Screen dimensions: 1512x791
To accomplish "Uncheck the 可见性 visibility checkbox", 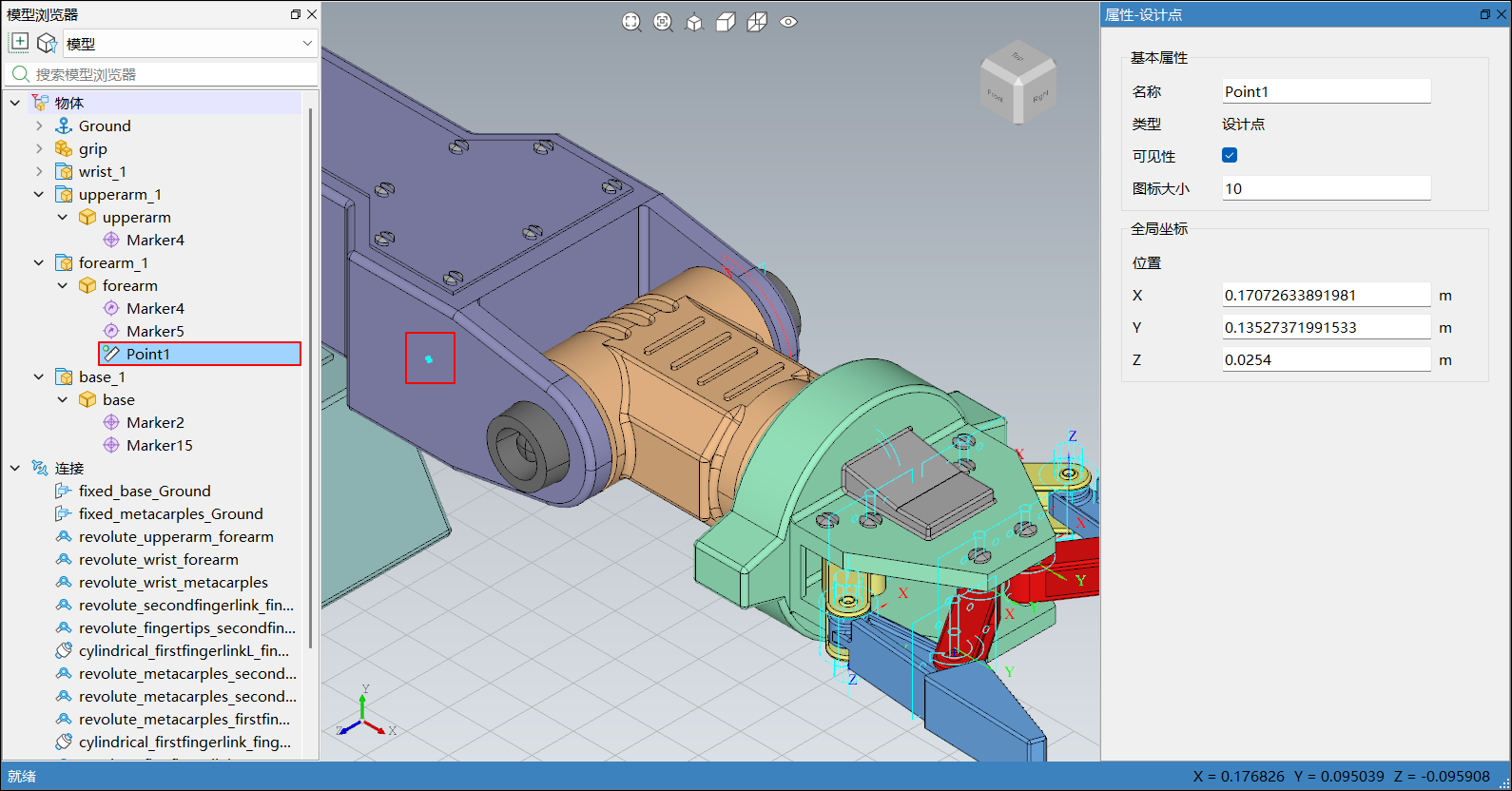I will point(1230,155).
